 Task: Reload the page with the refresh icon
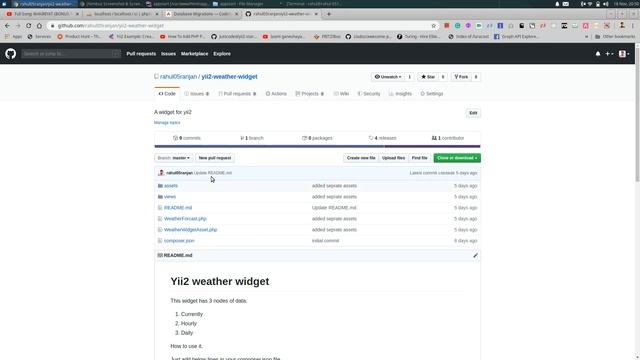28,25
